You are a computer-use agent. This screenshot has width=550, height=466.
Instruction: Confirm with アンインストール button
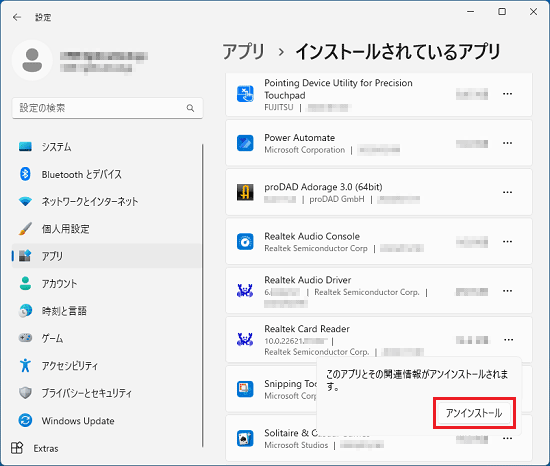(x=474, y=413)
